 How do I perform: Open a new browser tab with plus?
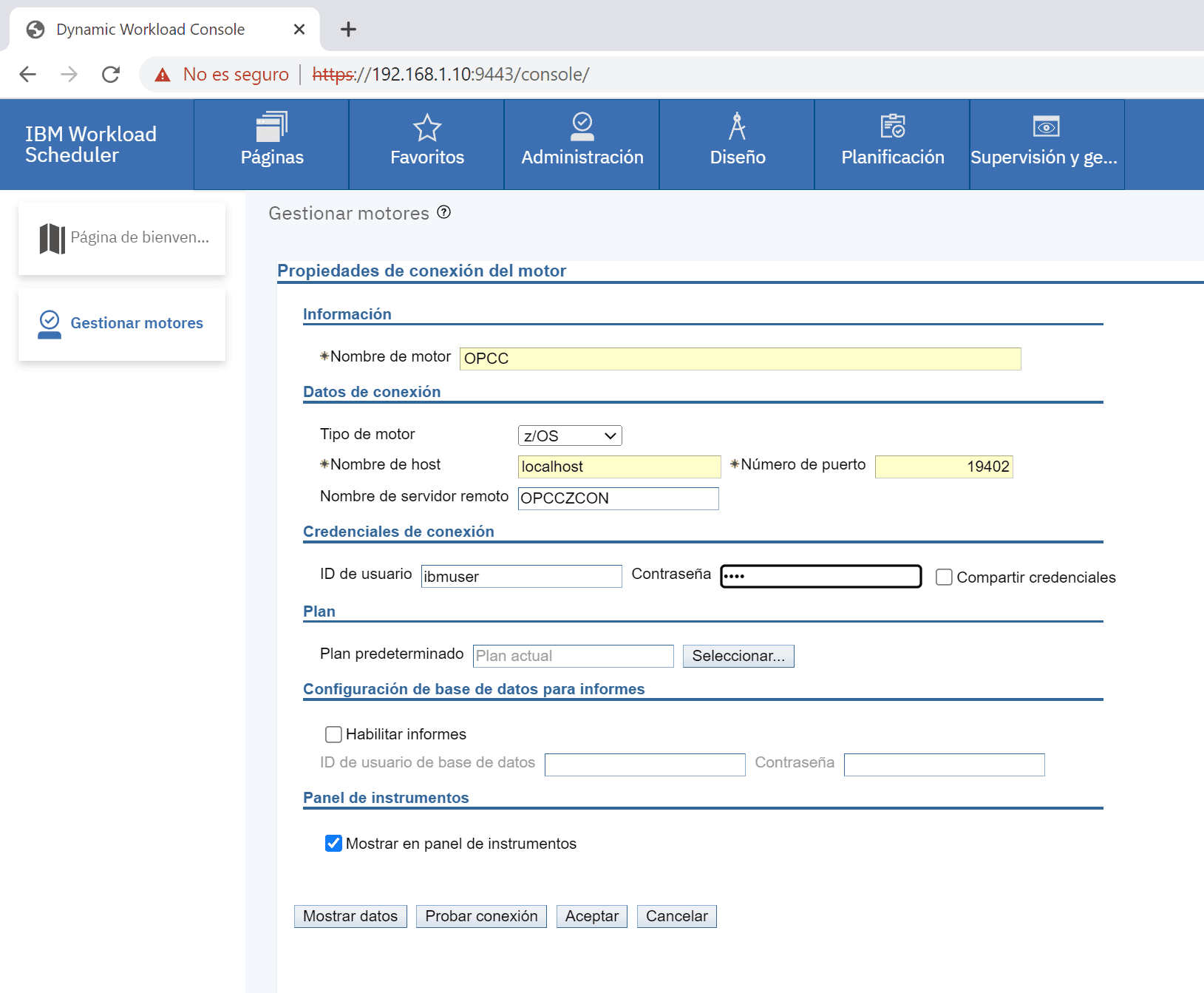tap(348, 29)
